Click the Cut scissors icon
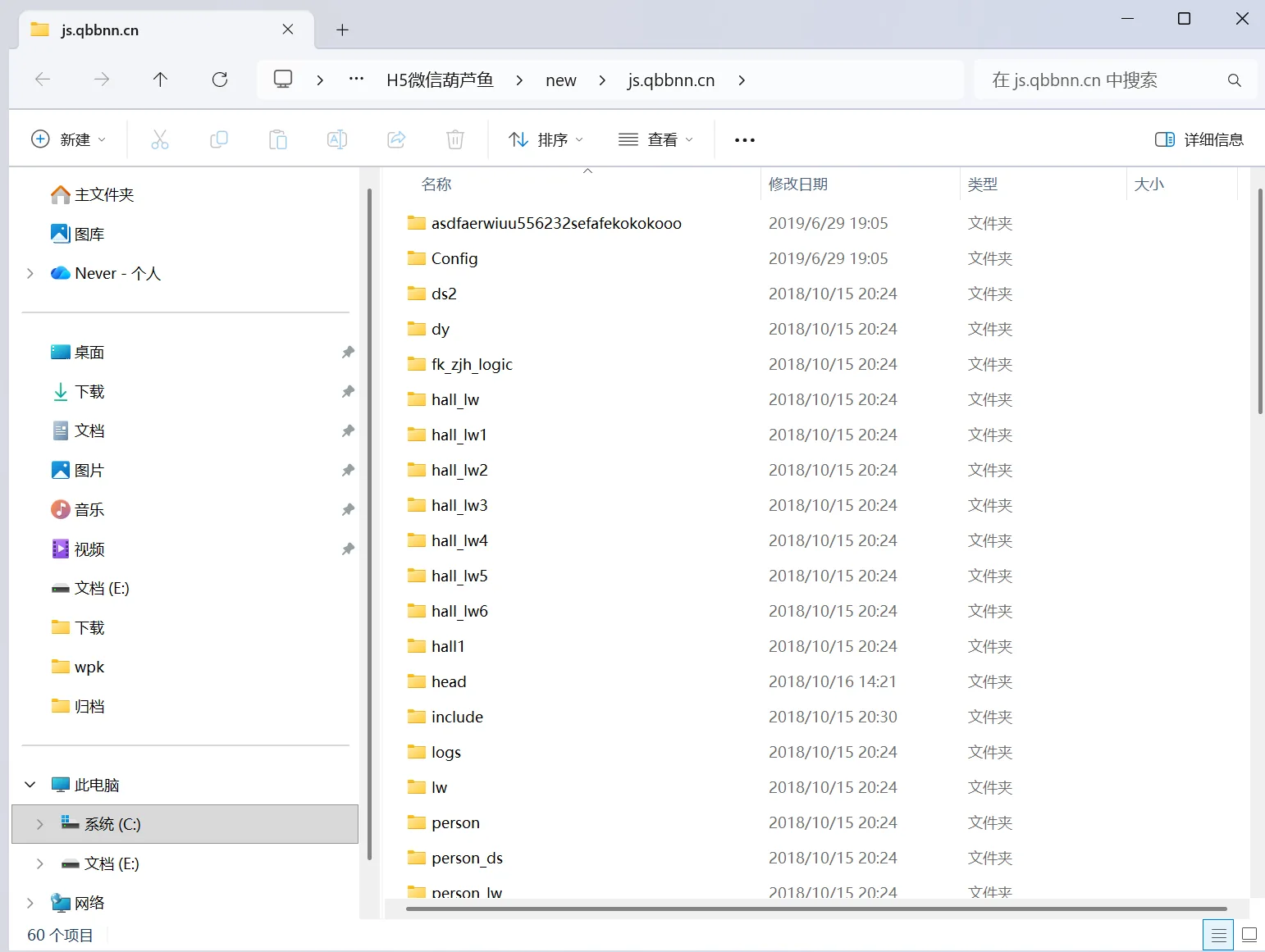The image size is (1265, 952). 160,139
